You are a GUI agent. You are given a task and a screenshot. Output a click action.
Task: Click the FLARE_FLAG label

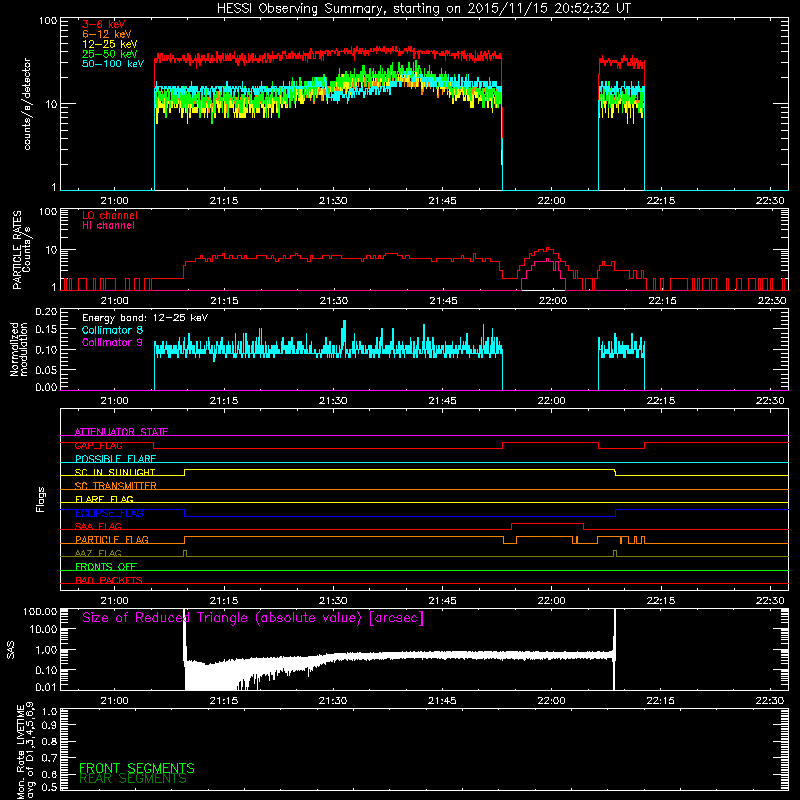pyautogui.click(x=104, y=499)
